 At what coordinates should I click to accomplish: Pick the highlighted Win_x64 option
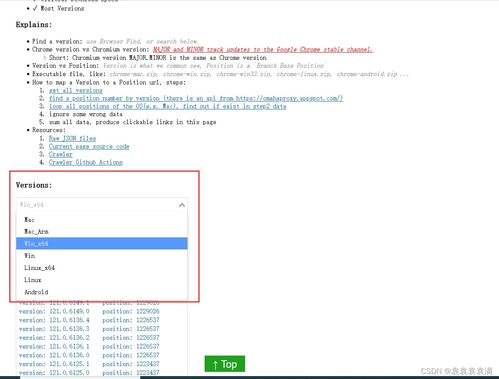(x=102, y=244)
